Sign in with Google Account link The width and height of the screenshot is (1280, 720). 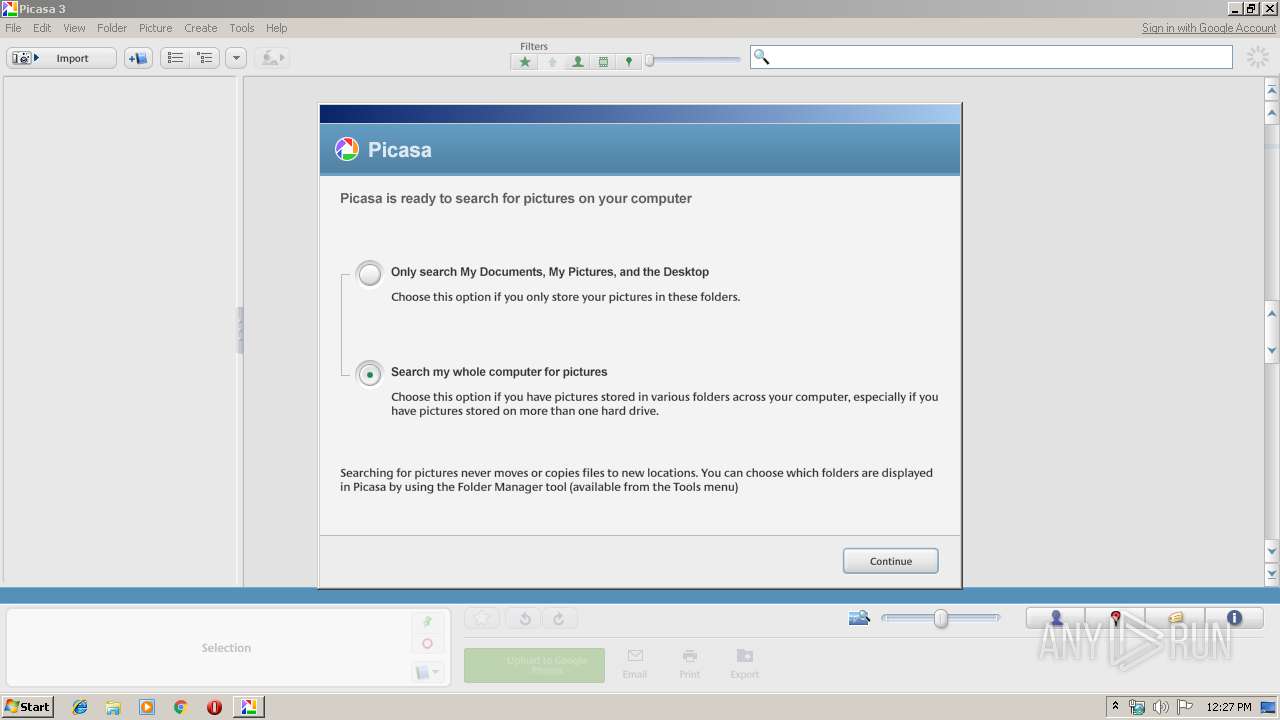click(x=1209, y=28)
